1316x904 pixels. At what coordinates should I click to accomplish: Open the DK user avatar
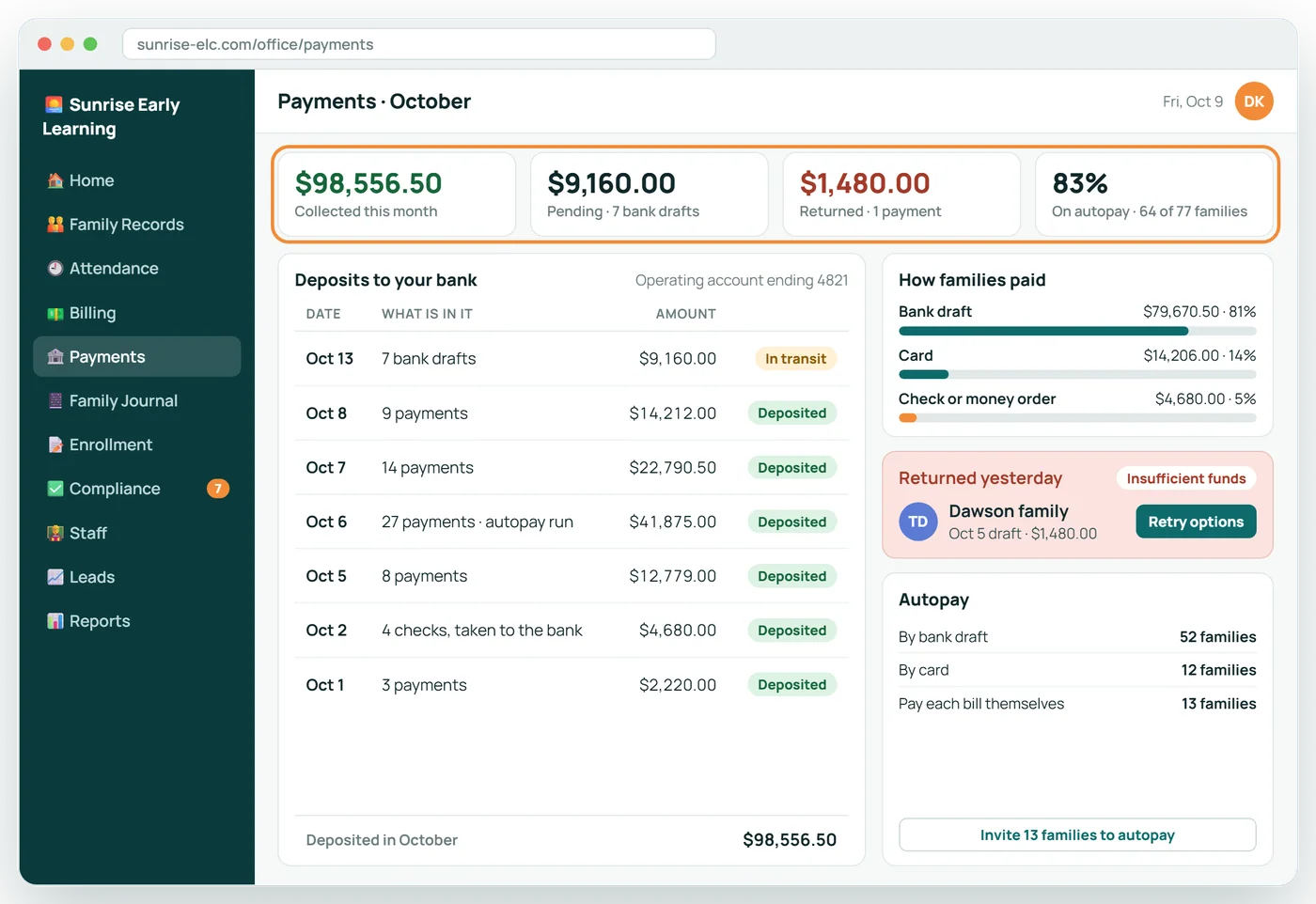[1254, 101]
